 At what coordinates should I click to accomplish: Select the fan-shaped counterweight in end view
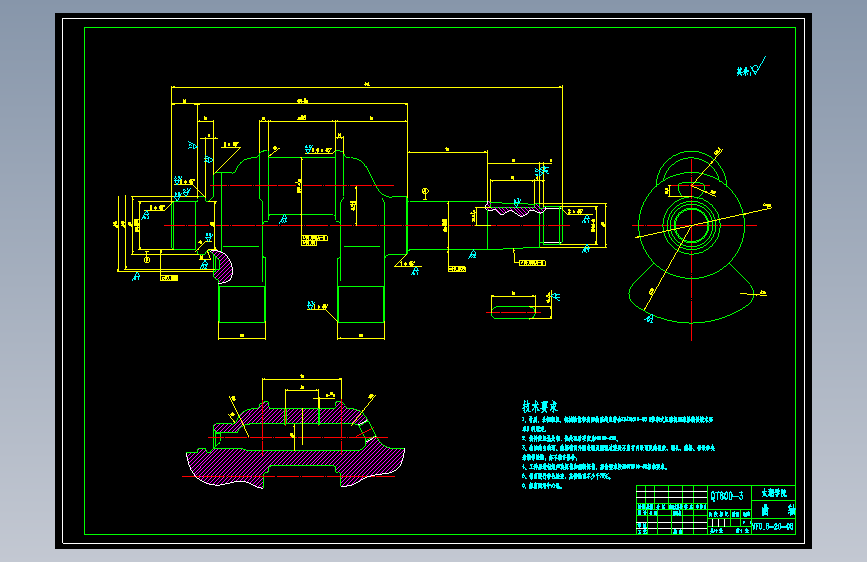coord(691,294)
